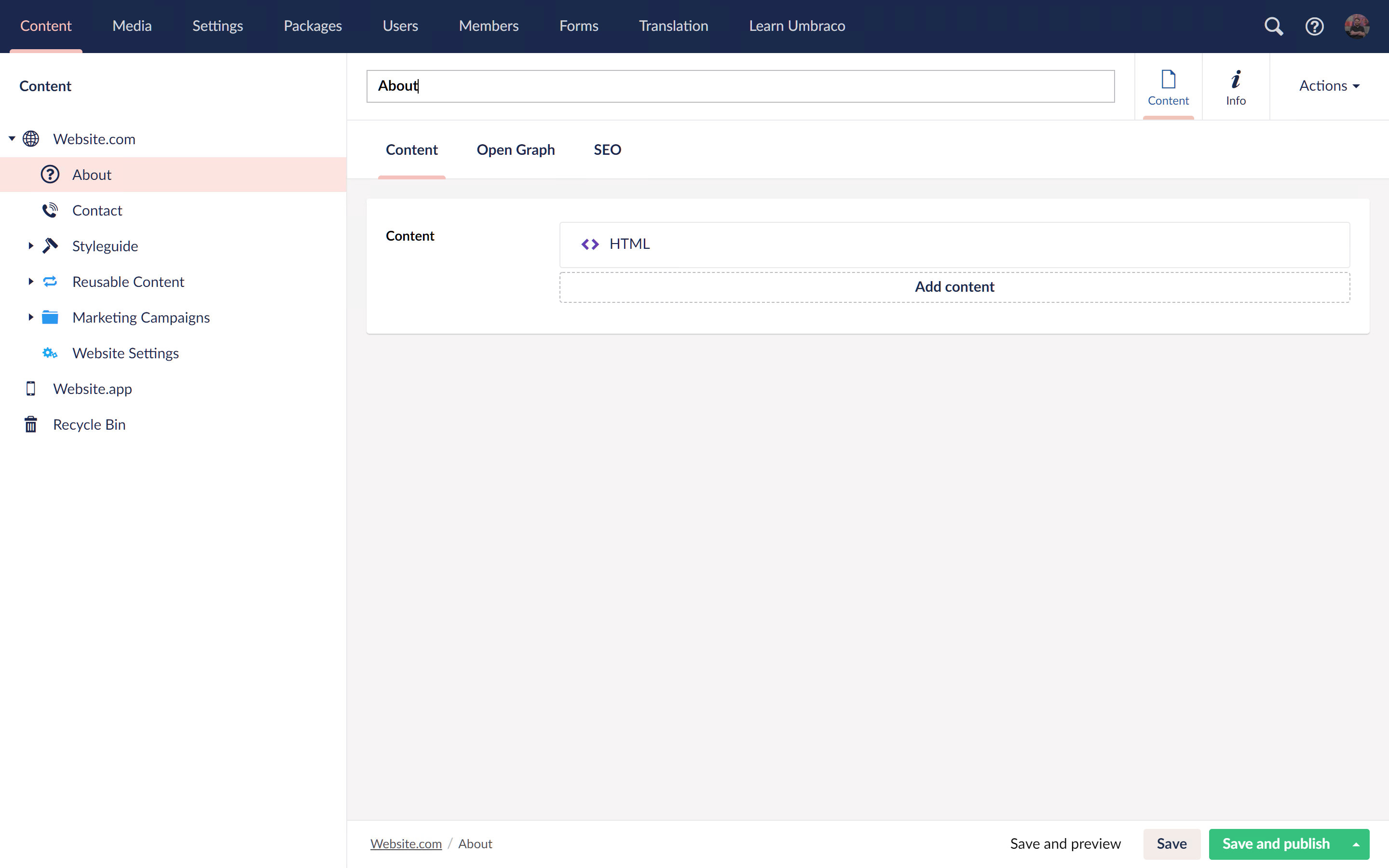Open the Translation section
Image resolution: width=1389 pixels, height=868 pixels.
(673, 27)
